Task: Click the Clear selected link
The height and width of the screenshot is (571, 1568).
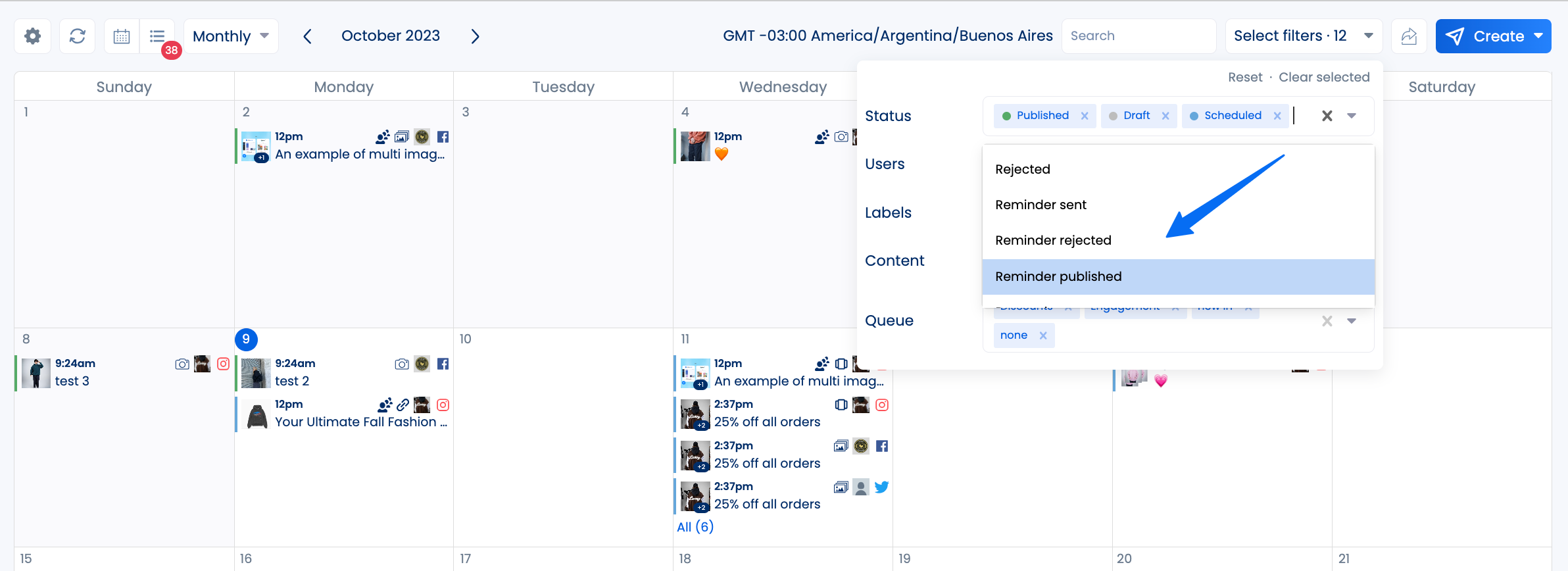Action: coord(1324,77)
